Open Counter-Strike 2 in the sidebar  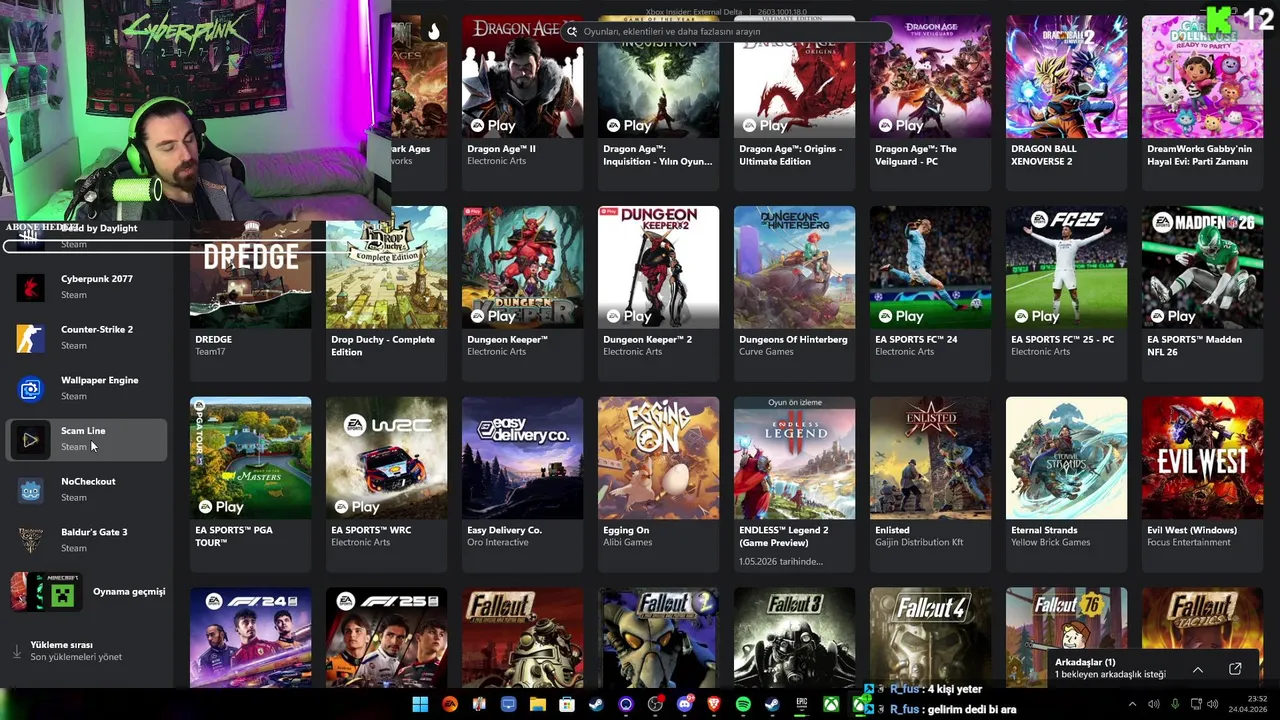pos(87,338)
